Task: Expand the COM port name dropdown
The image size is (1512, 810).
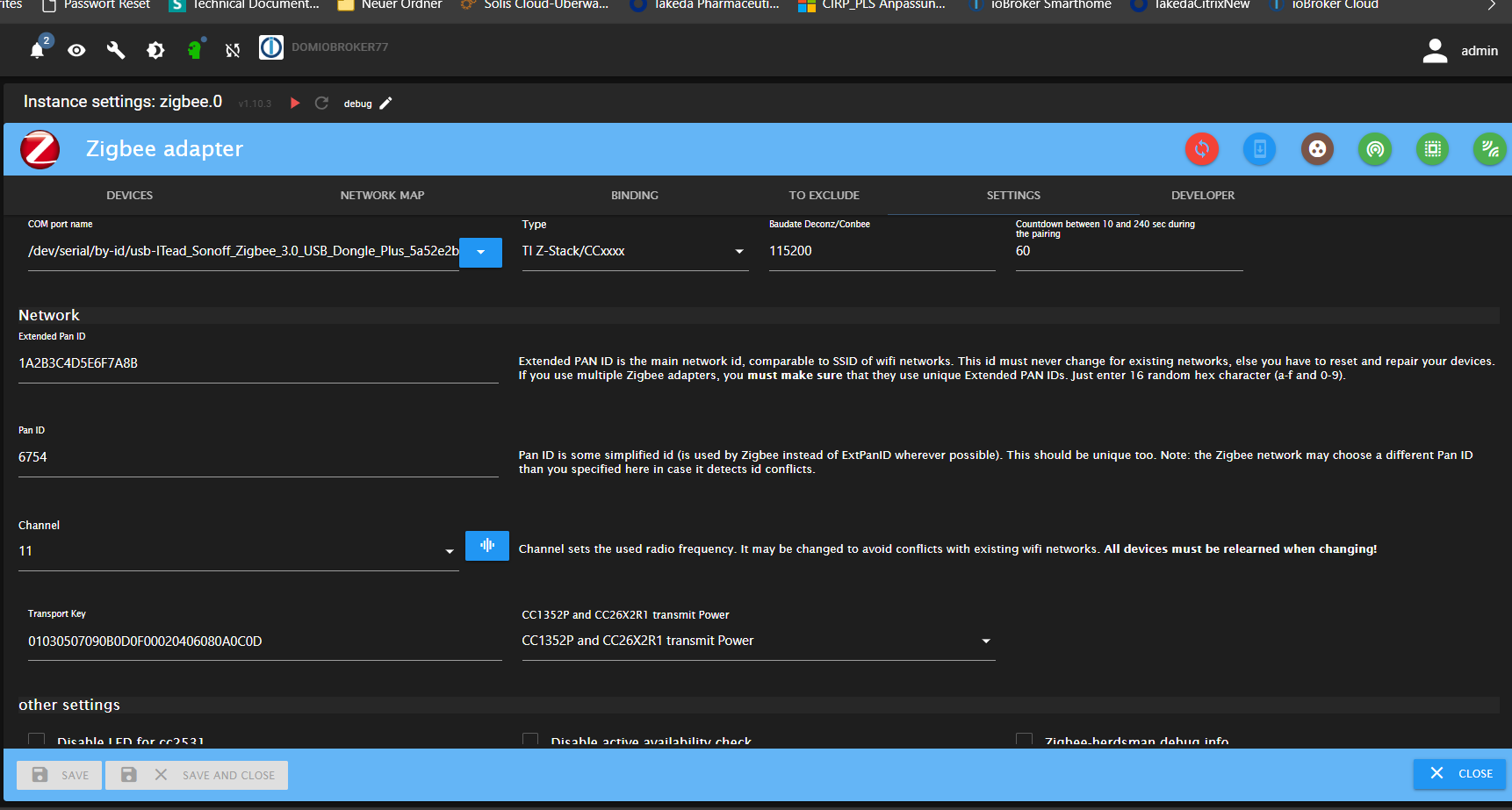Action: [x=480, y=252]
